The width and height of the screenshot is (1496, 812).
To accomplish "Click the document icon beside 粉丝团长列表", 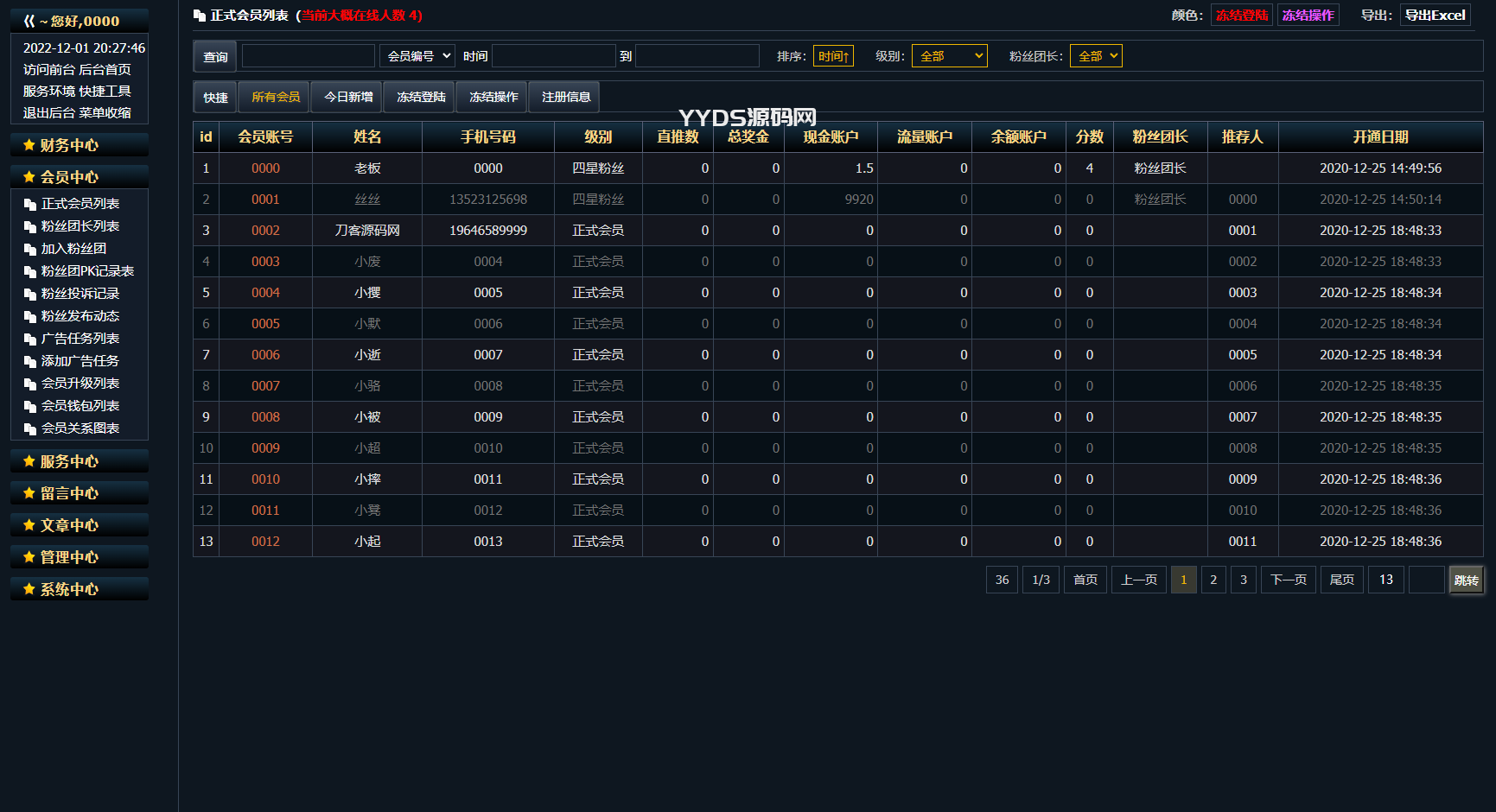I will coord(30,227).
